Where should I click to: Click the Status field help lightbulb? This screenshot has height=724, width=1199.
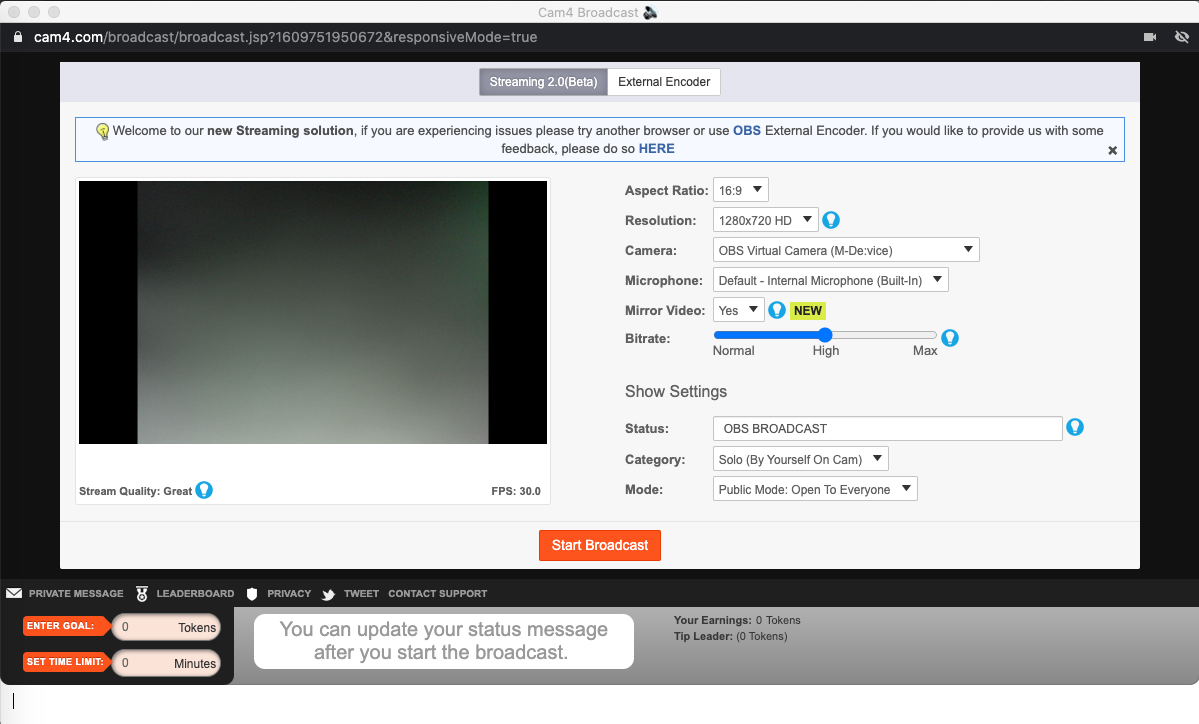[1075, 428]
